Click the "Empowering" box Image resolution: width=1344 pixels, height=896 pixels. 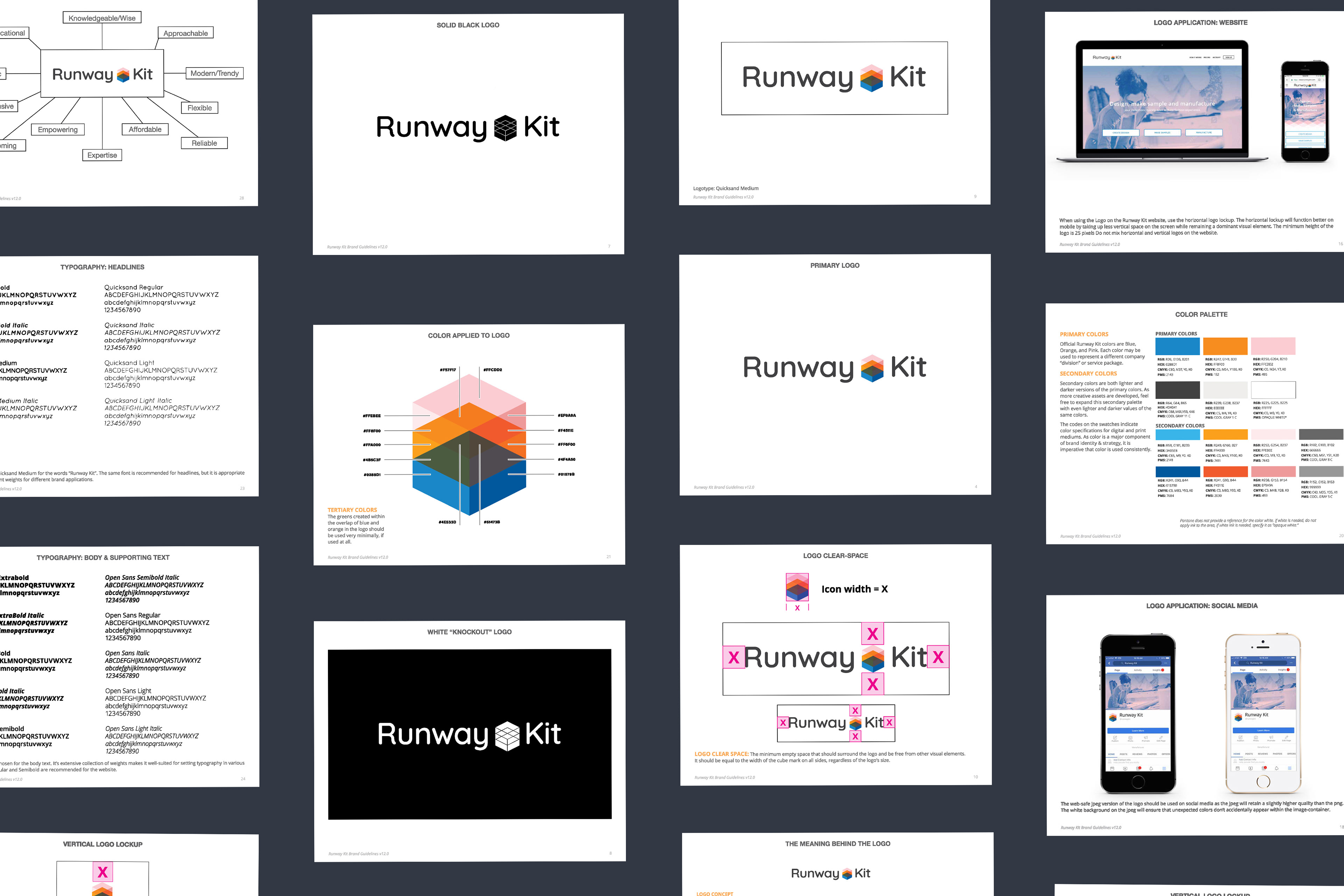(x=58, y=130)
